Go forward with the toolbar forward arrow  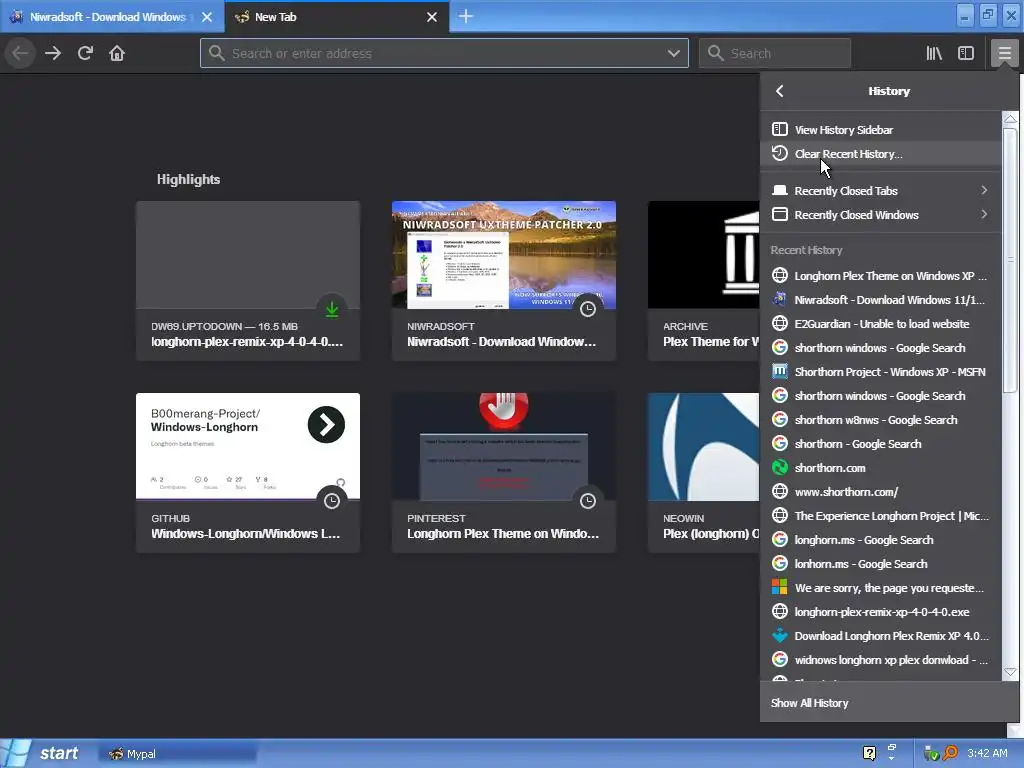coord(53,53)
